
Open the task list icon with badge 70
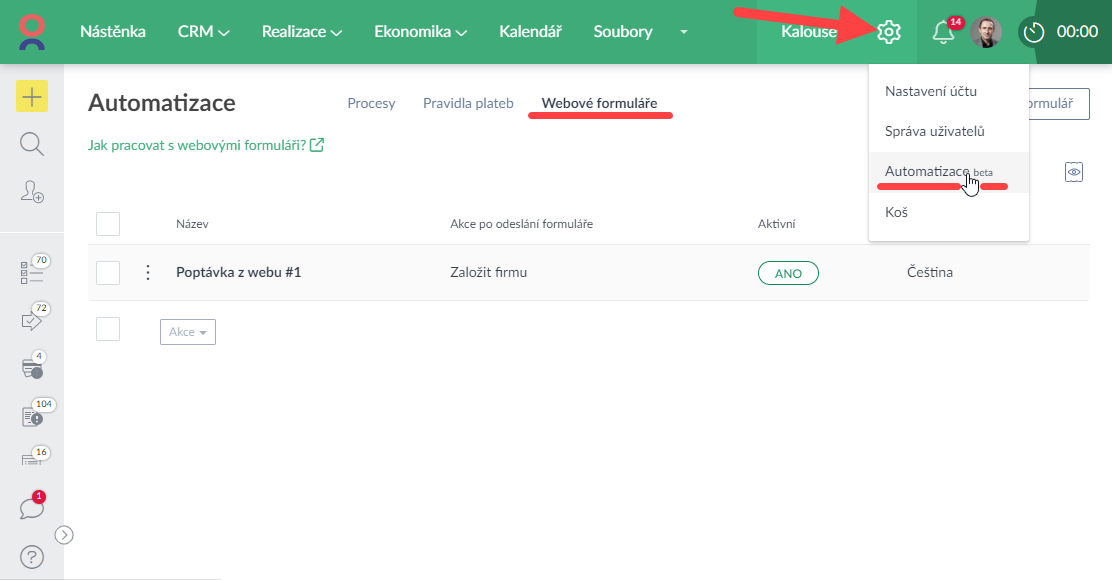pyautogui.click(x=32, y=270)
